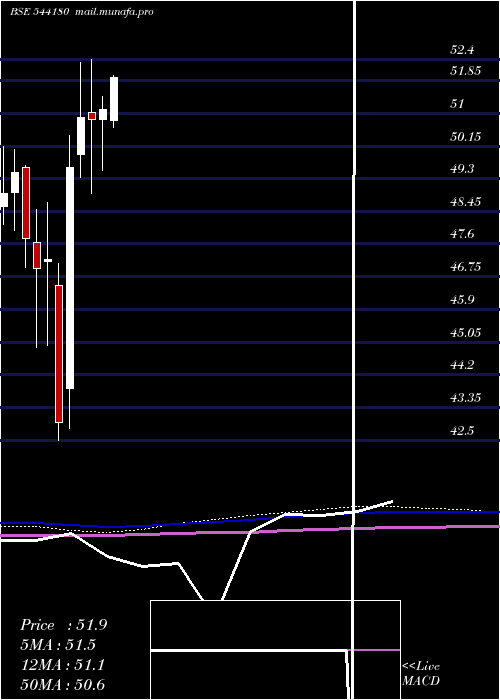Click the 50MA : 50.6 readout
500x700 pixels.
pos(62,685)
